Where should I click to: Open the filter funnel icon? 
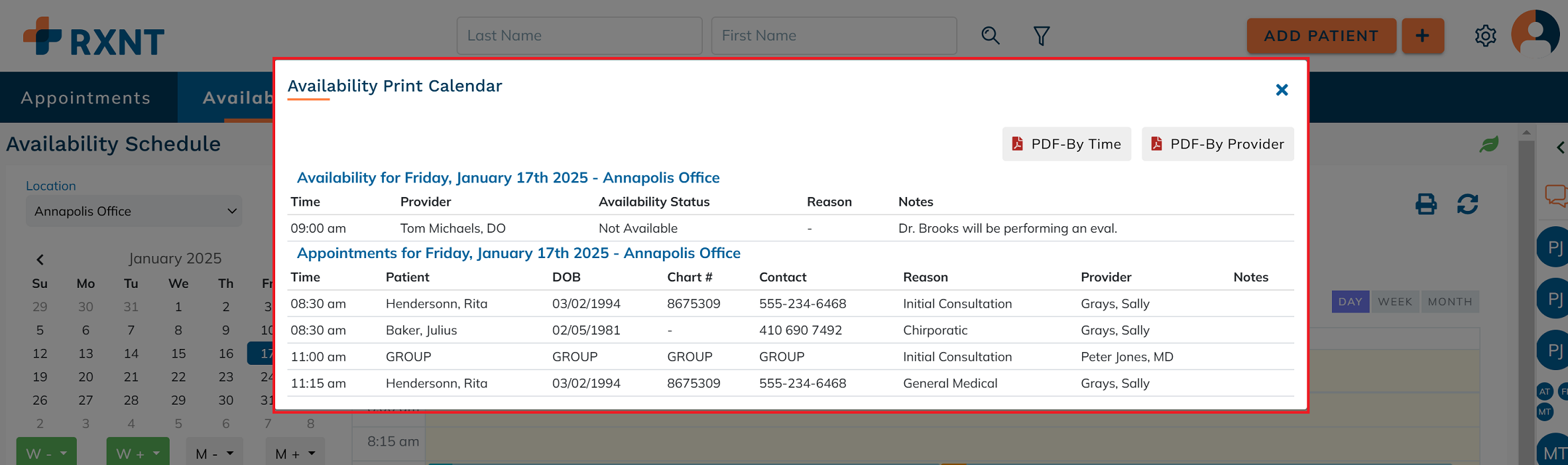(x=1041, y=36)
